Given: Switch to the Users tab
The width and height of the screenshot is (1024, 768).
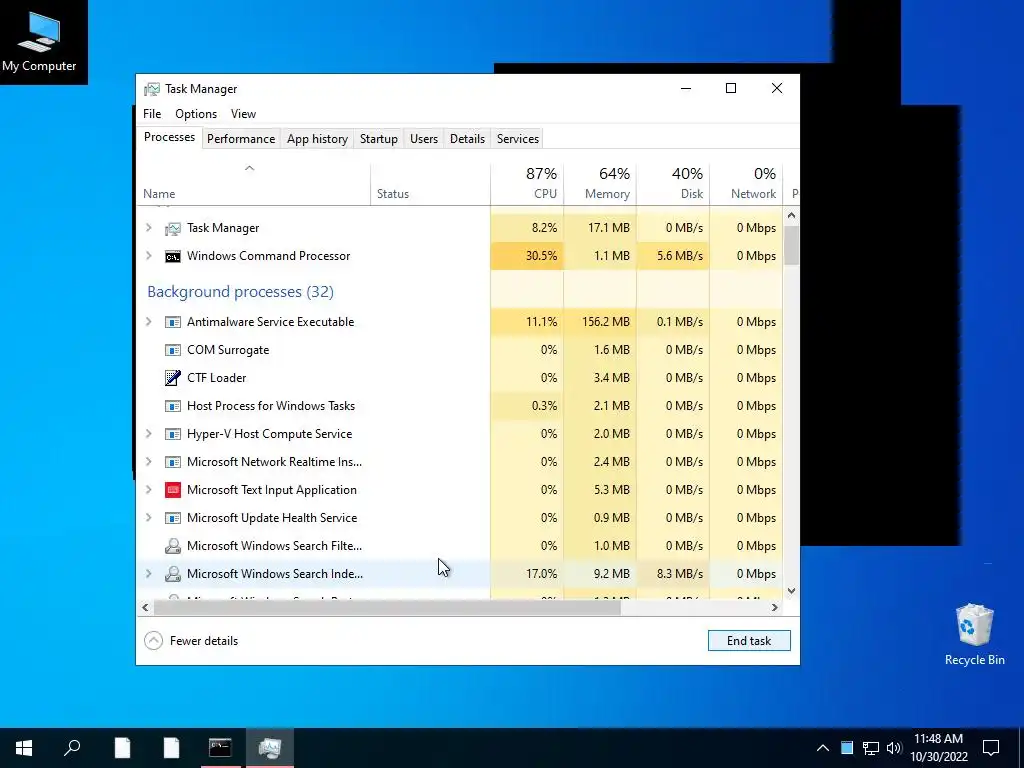Looking at the screenshot, I should click(424, 139).
